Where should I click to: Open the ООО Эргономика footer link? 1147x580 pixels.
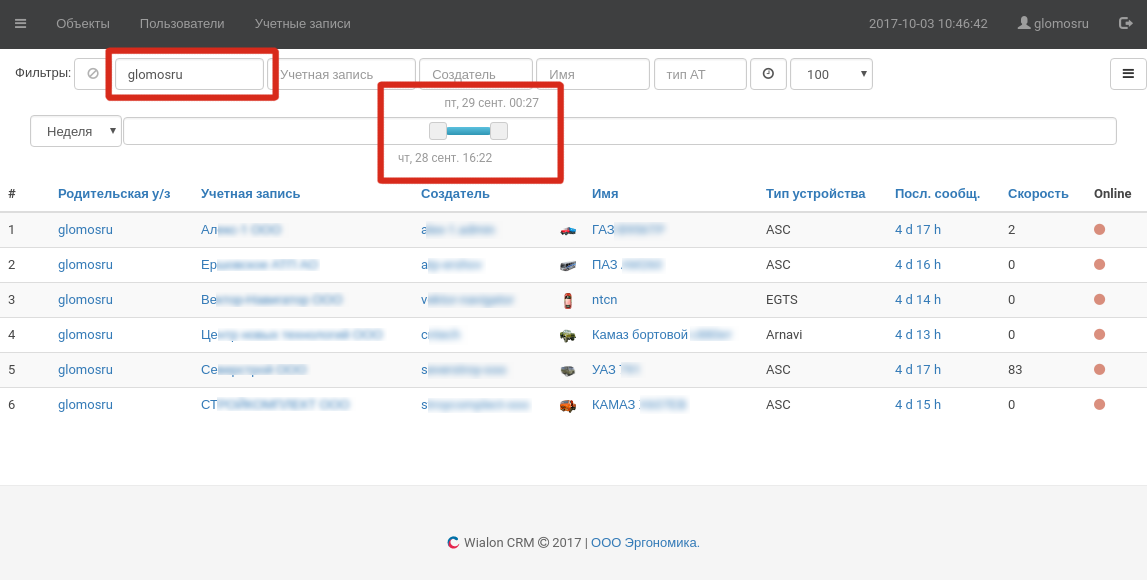tap(645, 543)
